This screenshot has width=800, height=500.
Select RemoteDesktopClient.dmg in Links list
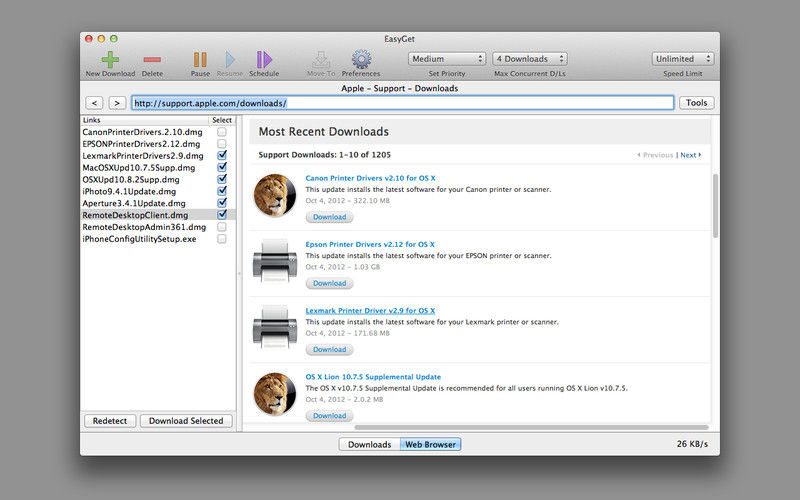pyautogui.click(x=135, y=215)
